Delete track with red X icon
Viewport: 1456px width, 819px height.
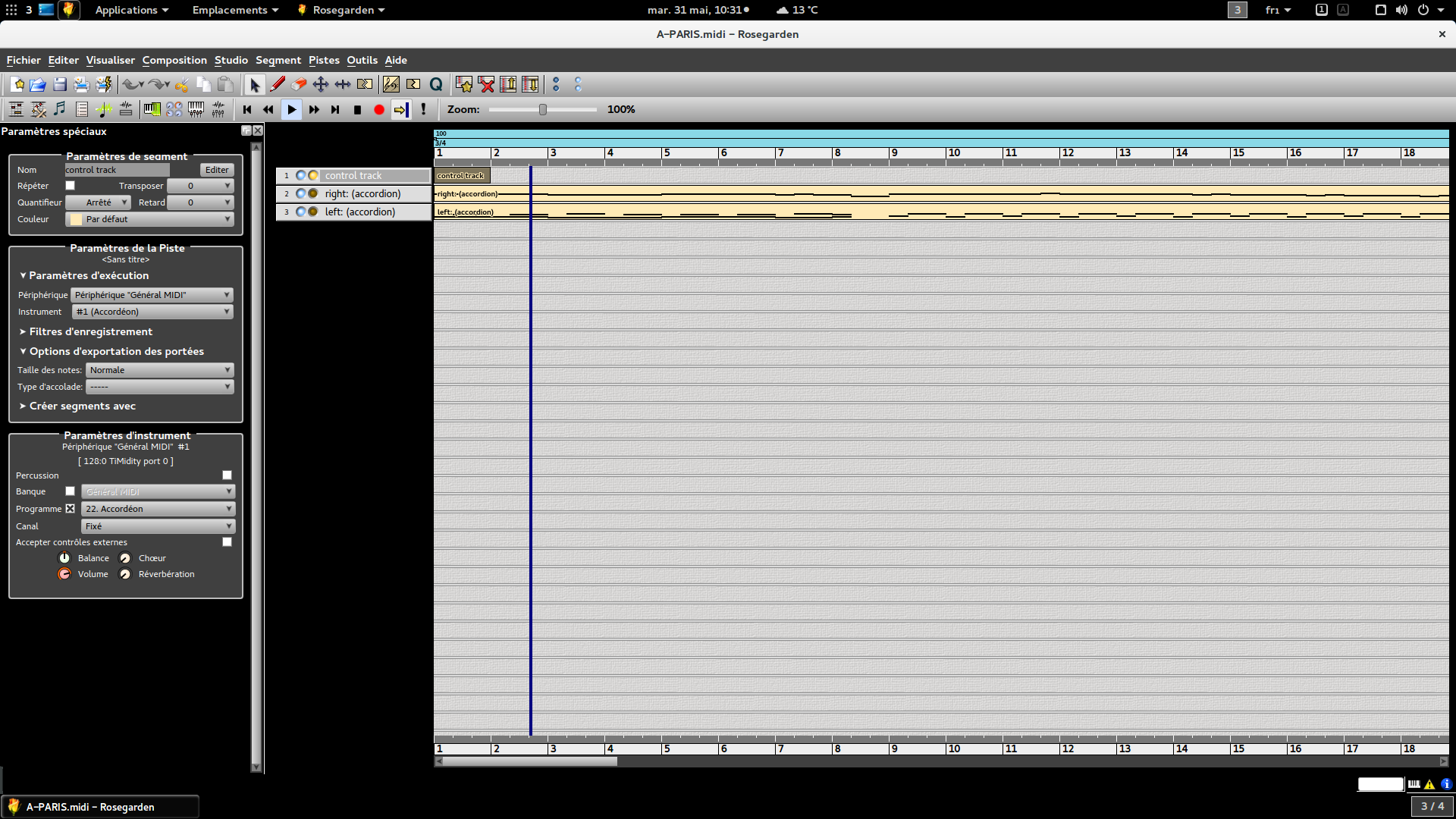486,84
